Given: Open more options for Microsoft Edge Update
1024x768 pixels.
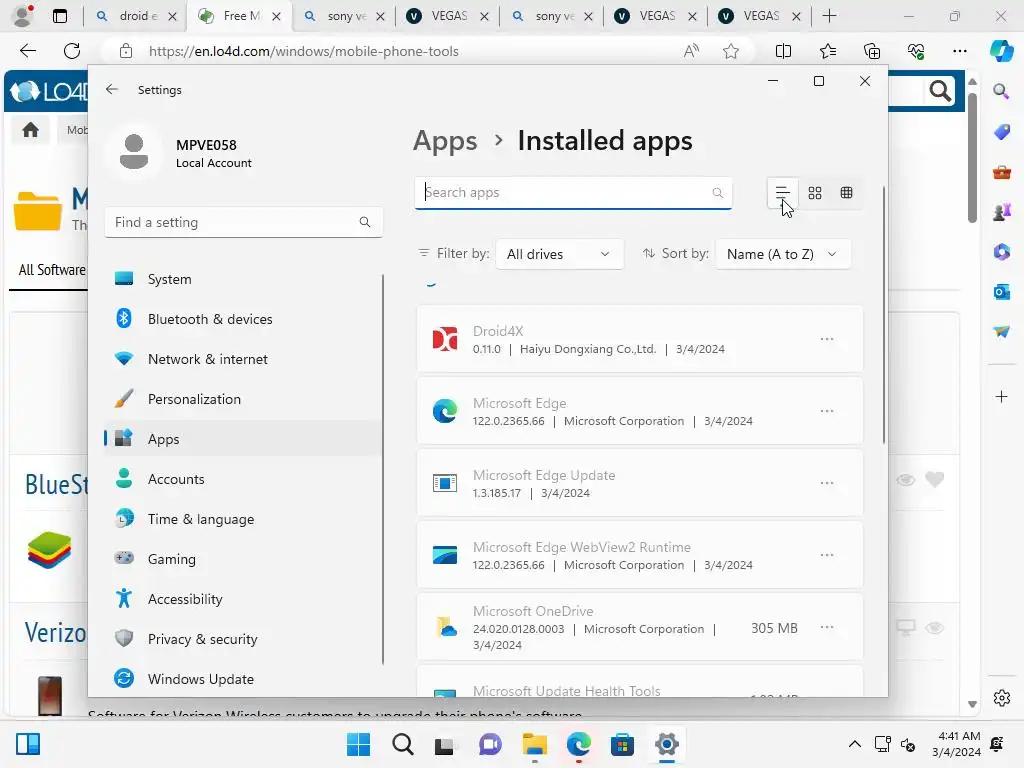Looking at the screenshot, I should [827, 483].
